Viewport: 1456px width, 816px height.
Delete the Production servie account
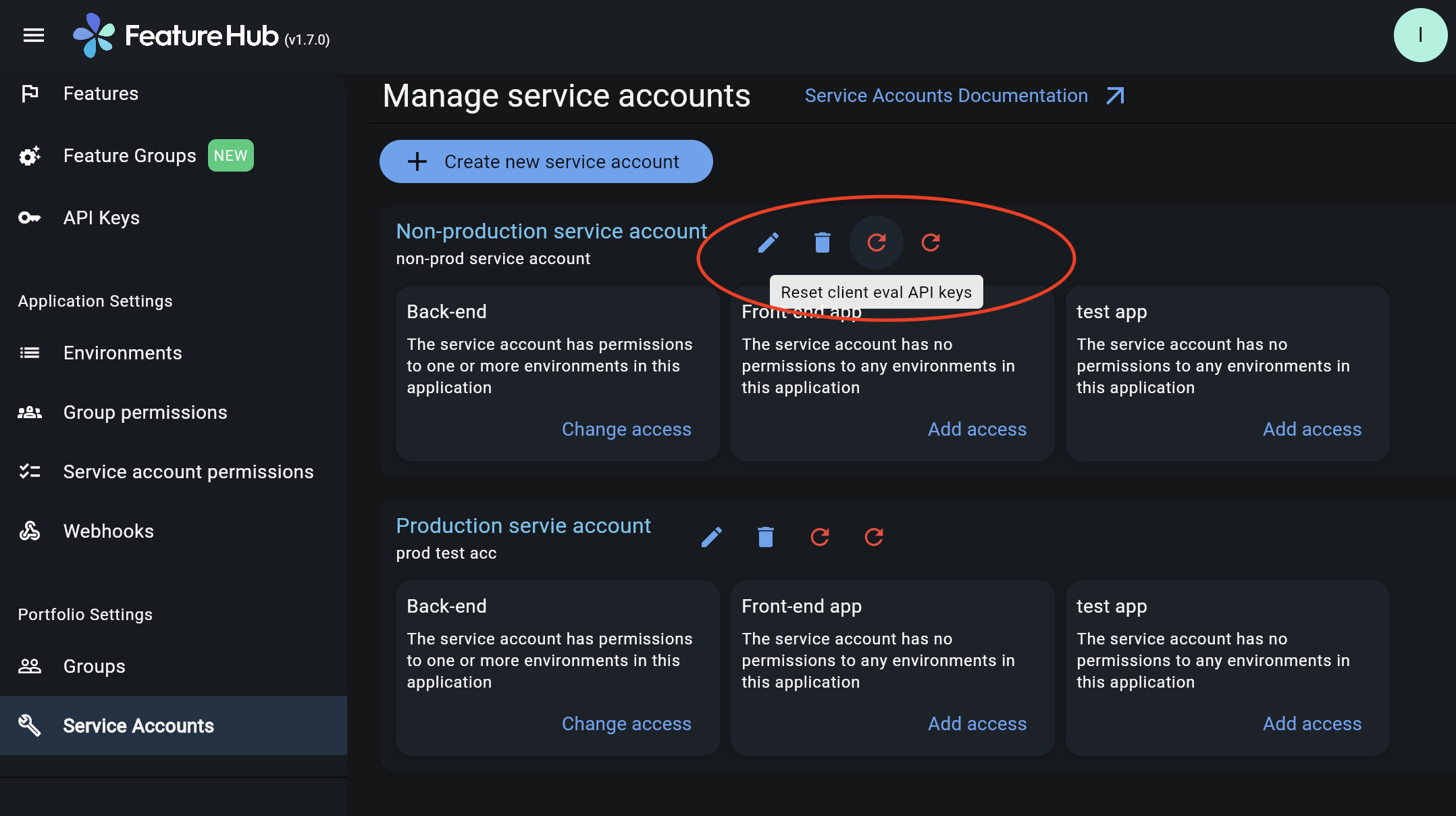pos(766,536)
